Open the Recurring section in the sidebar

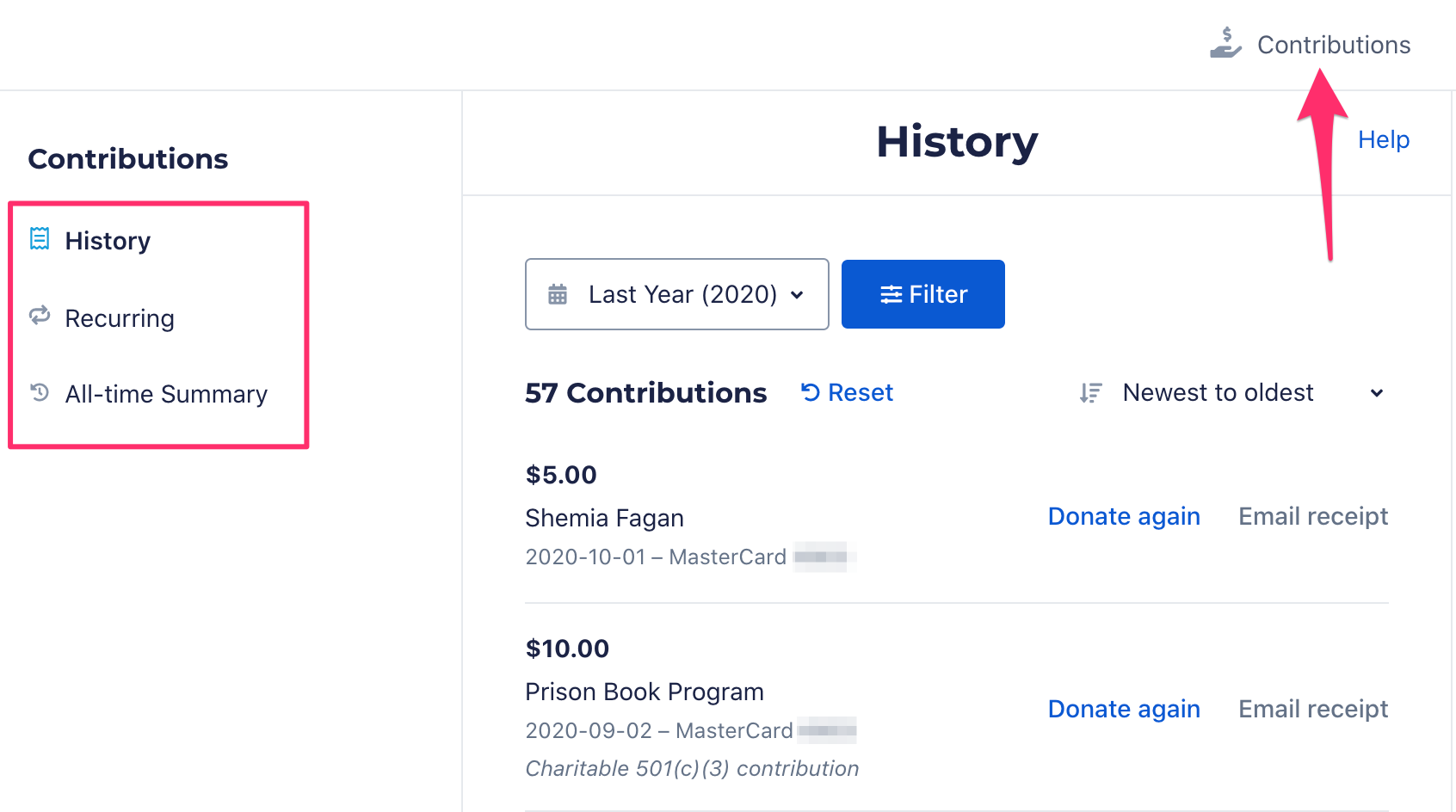[x=120, y=318]
